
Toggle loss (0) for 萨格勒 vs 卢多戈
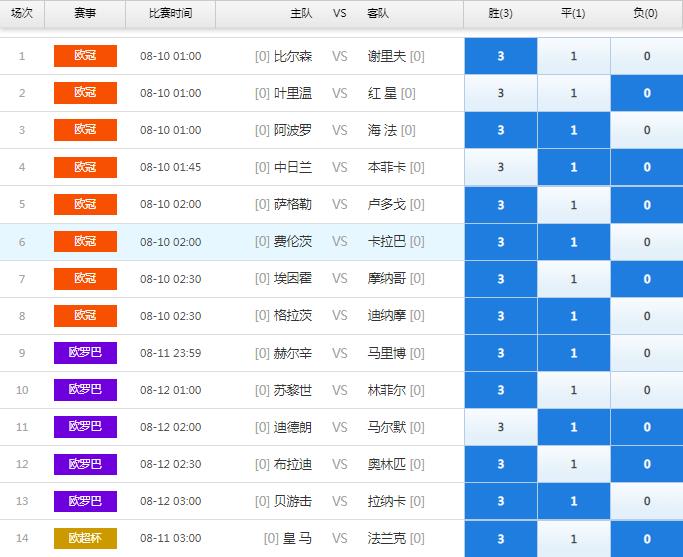click(647, 204)
